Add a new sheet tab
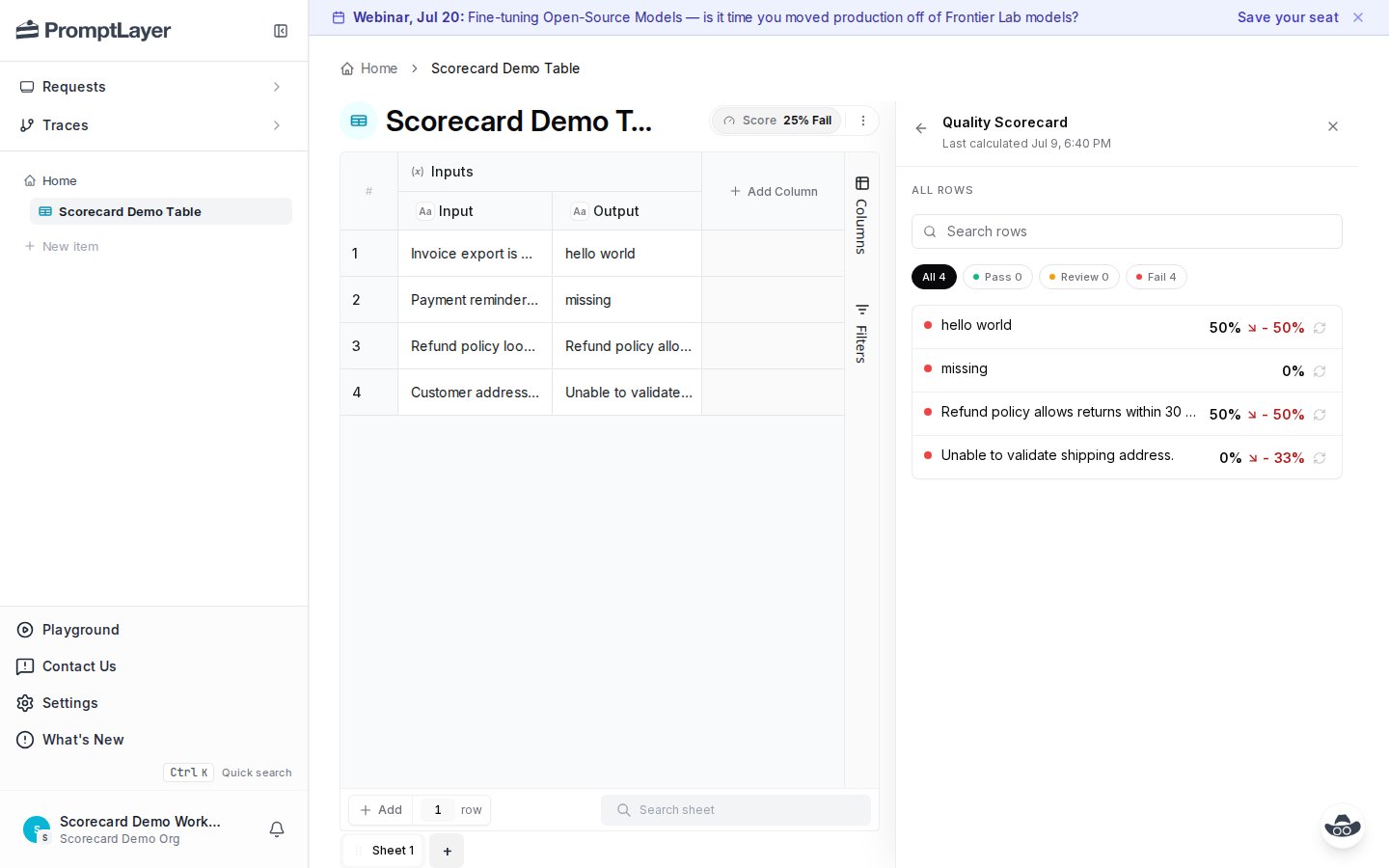 [x=447, y=851]
